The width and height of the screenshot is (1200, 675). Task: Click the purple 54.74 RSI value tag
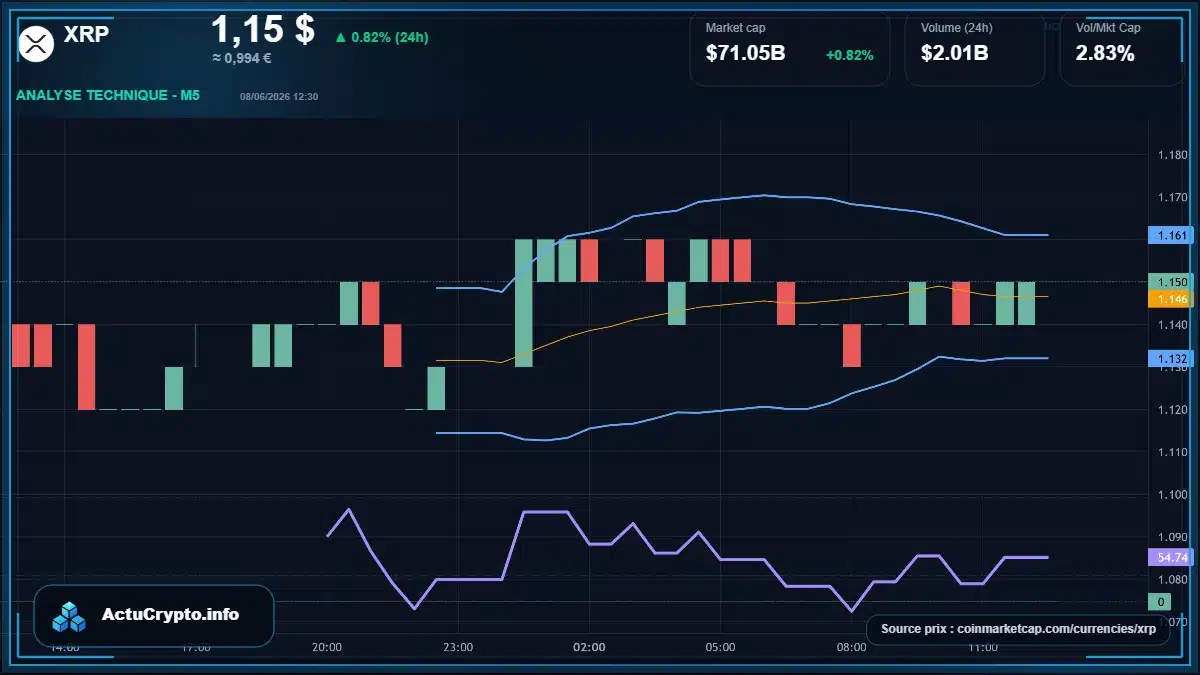coord(1169,557)
